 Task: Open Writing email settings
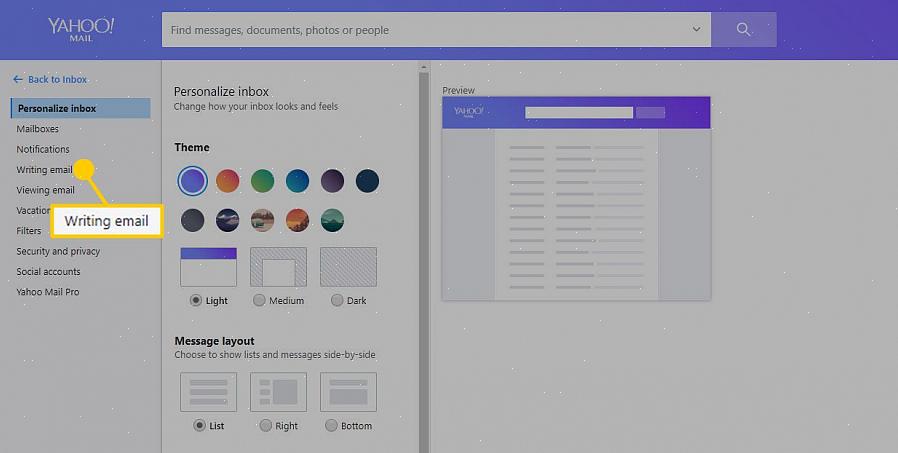point(44,170)
